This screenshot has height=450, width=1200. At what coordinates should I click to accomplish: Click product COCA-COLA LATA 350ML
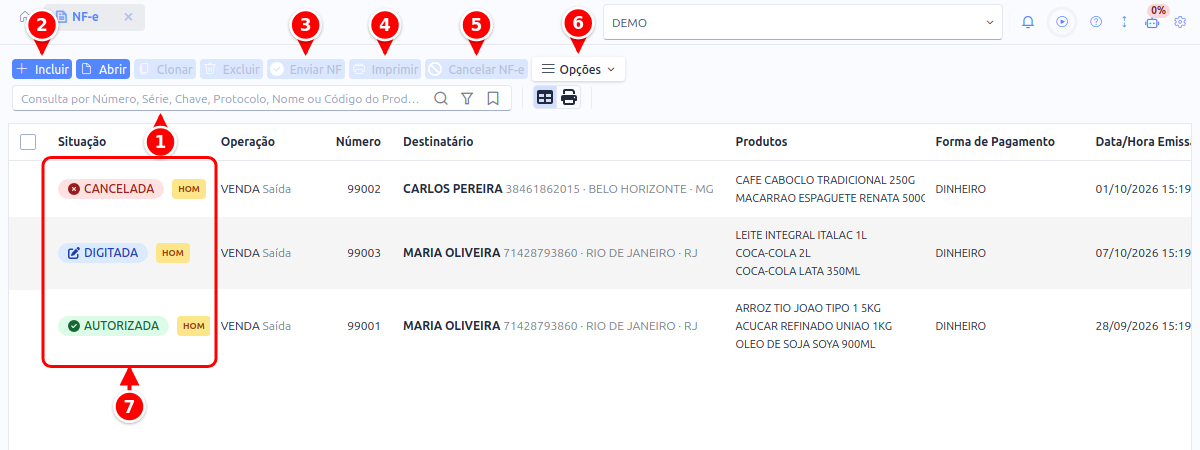(x=798, y=271)
